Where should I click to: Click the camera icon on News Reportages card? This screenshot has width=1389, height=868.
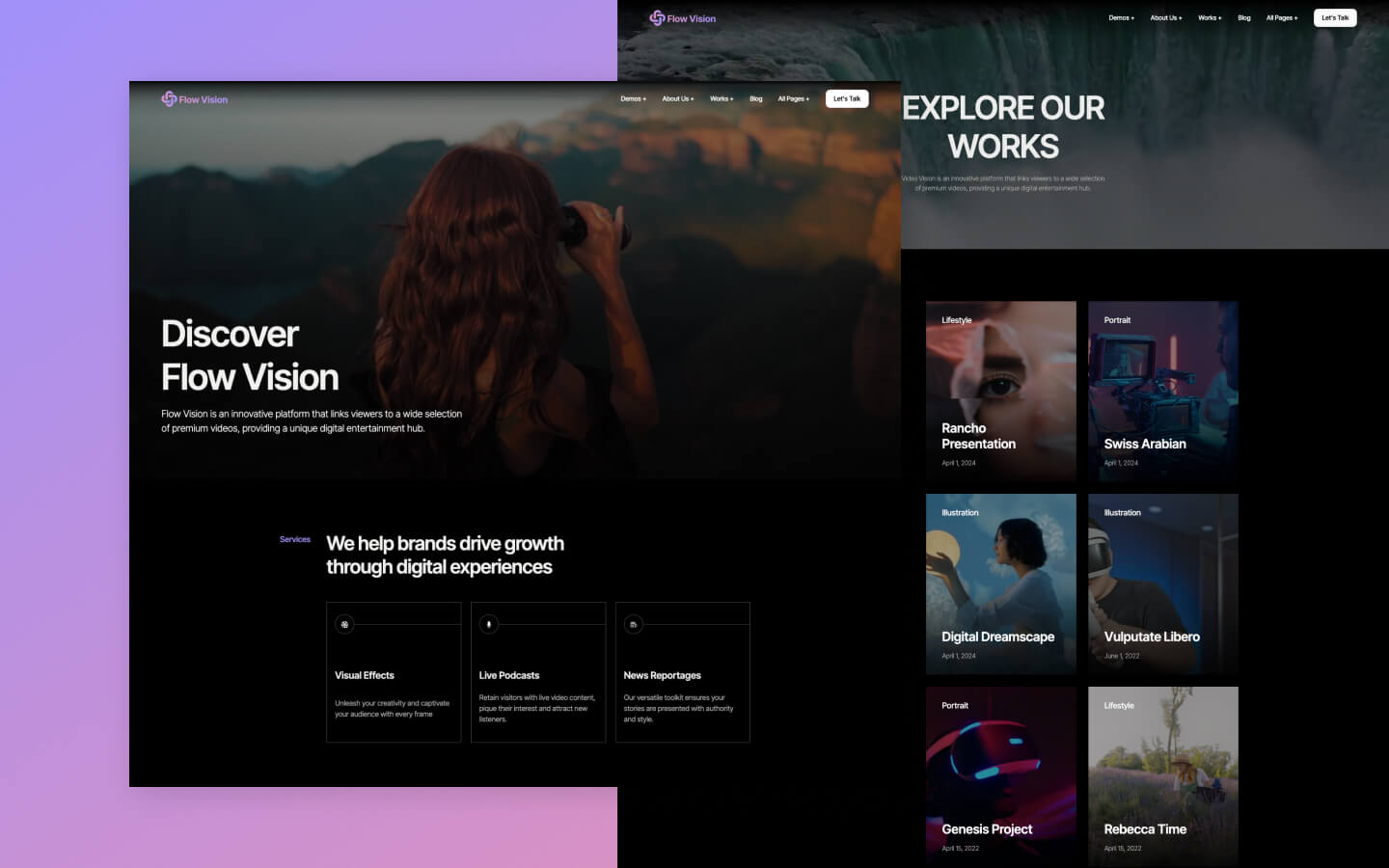(634, 624)
